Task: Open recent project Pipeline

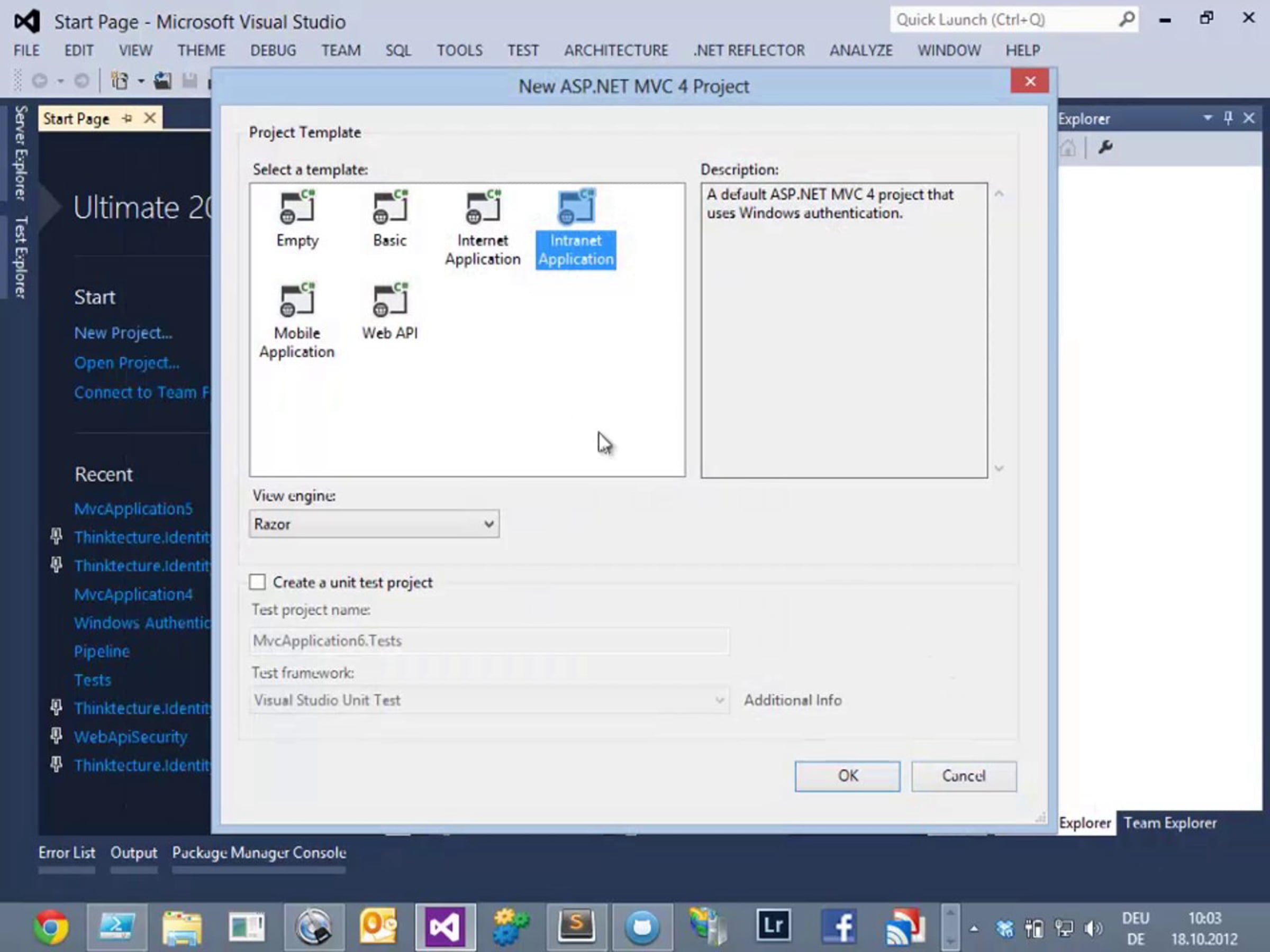Action: 102,651
